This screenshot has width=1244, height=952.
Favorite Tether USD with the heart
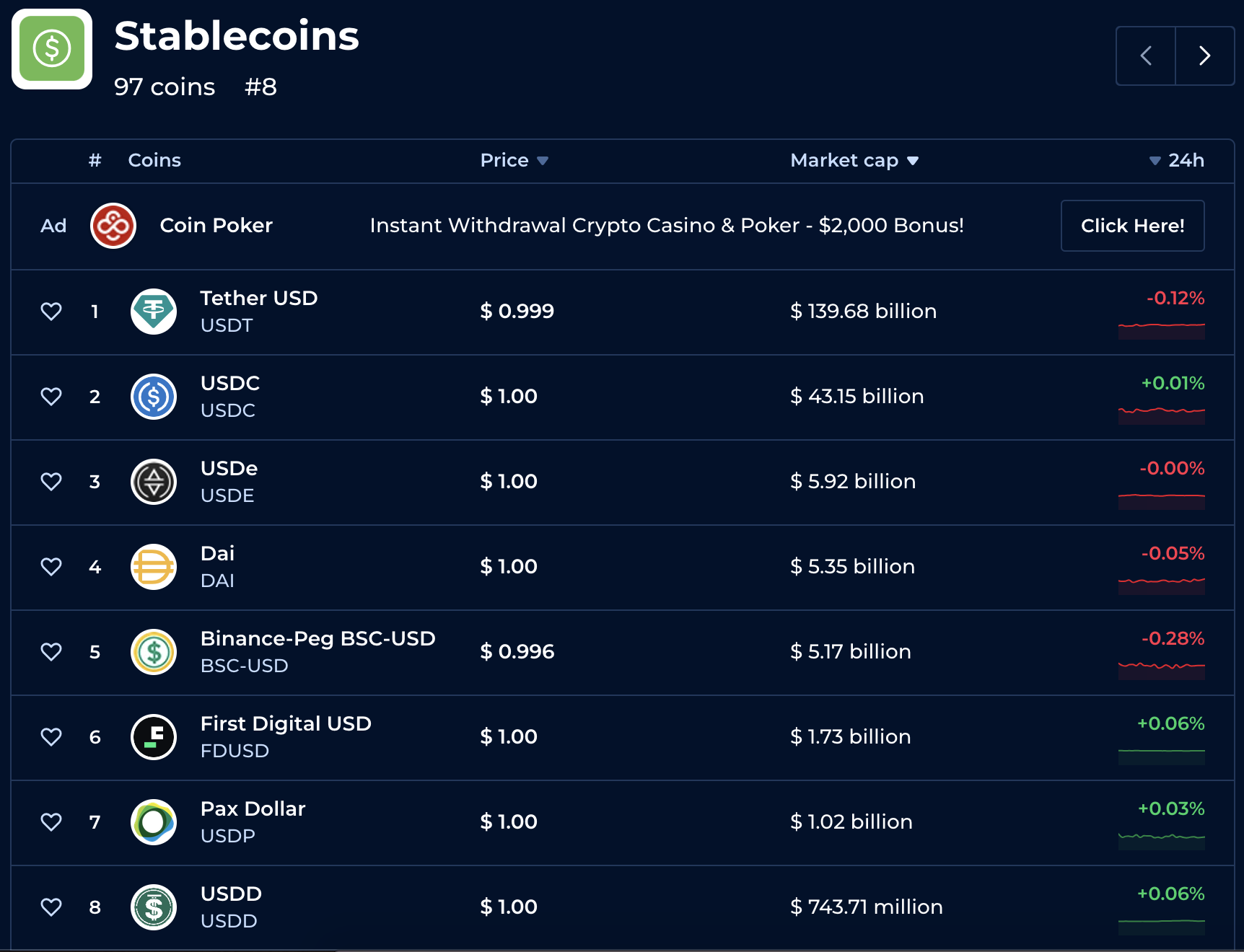click(x=51, y=312)
